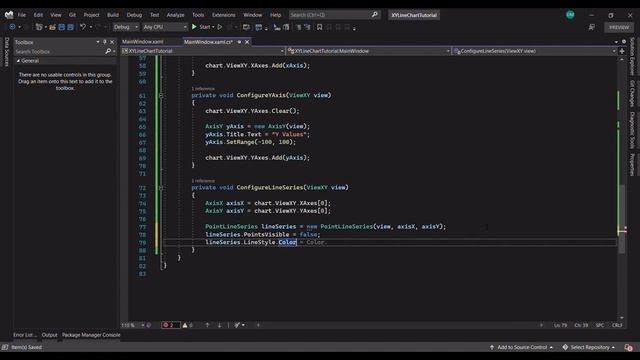This screenshot has height=360, width=640.
Task: Click the Save file toolbar icon
Action: (x=62, y=27)
